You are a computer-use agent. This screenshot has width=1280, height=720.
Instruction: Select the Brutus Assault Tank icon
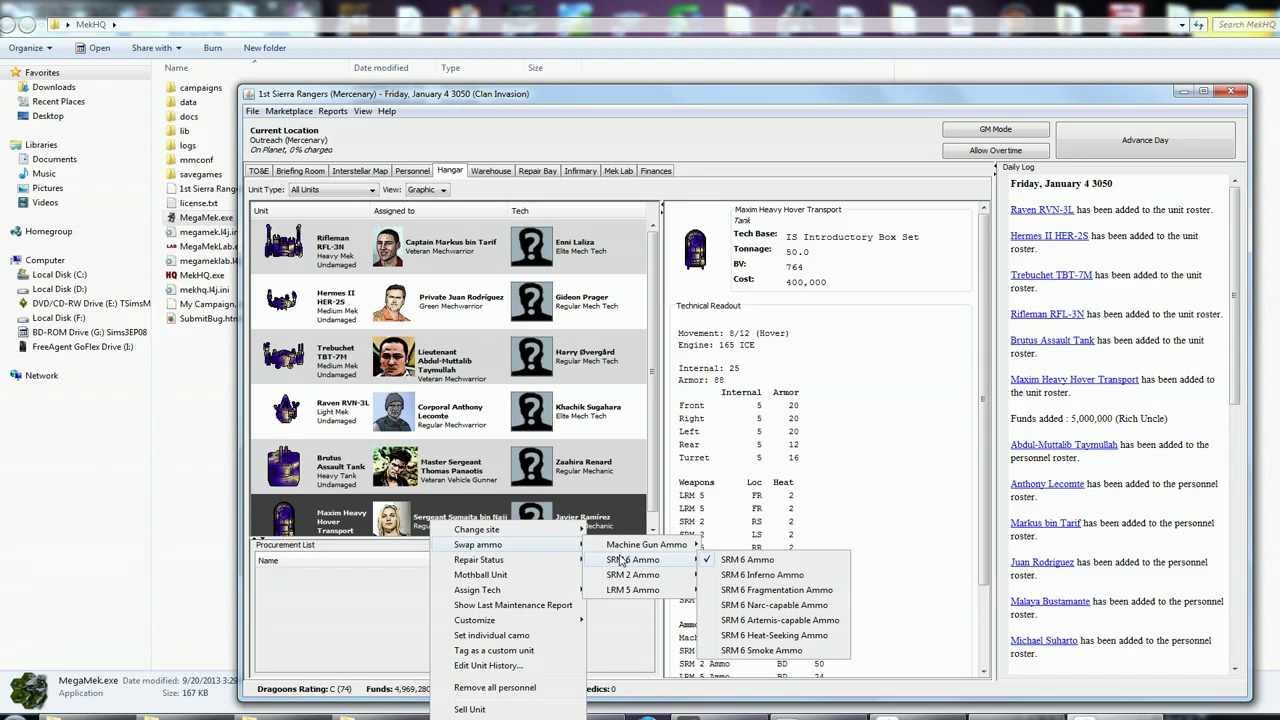coord(284,466)
